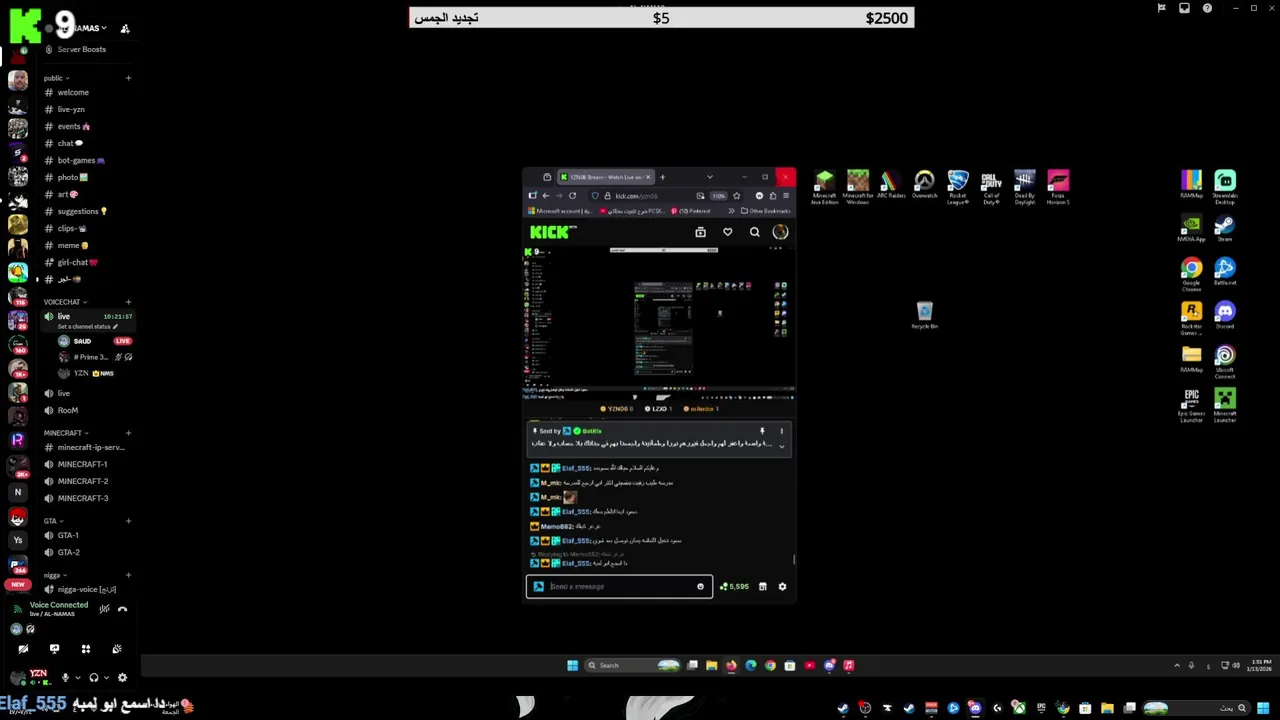Toggle noise suppression in voice panel

tap(104, 609)
